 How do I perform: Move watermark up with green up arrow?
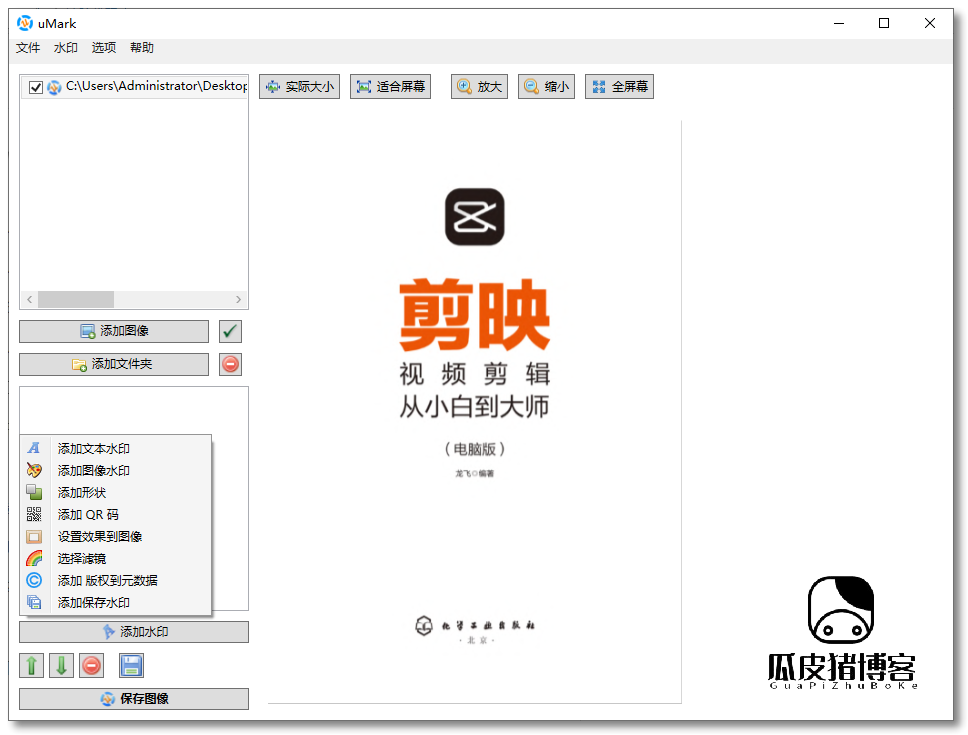coord(31,665)
